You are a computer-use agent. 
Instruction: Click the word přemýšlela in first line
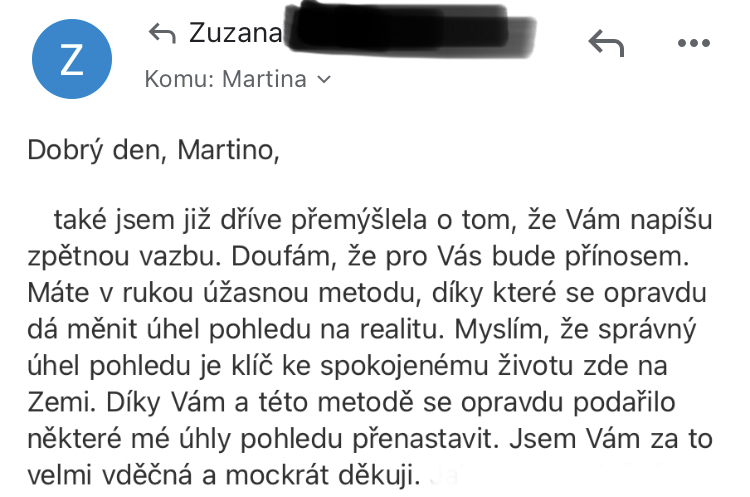(x=359, y=221)
